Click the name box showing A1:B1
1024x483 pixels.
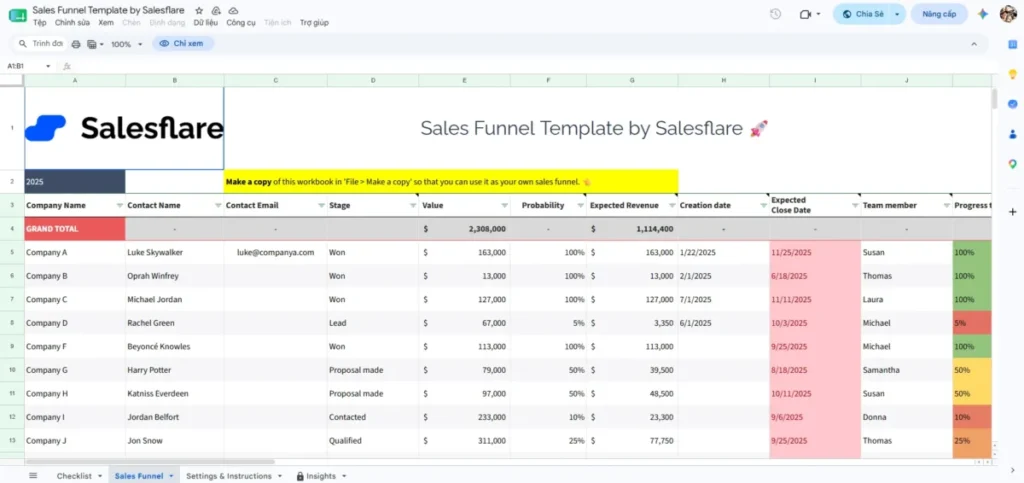point(24,66)
